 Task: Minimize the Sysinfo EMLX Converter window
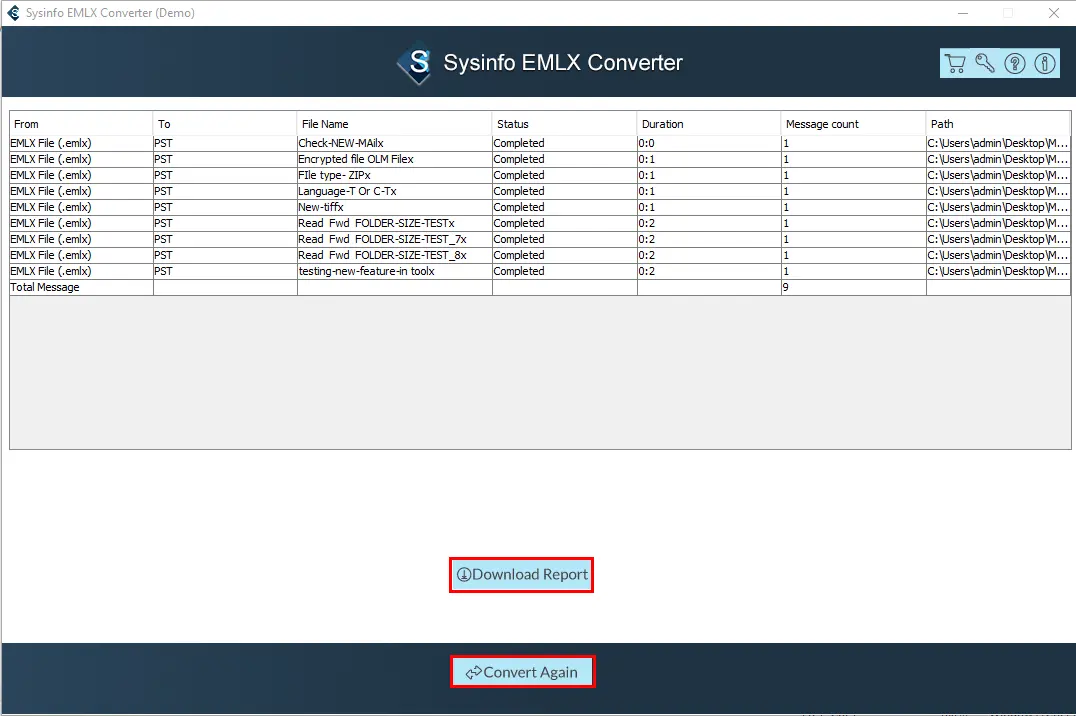click(x=962, y=13)
